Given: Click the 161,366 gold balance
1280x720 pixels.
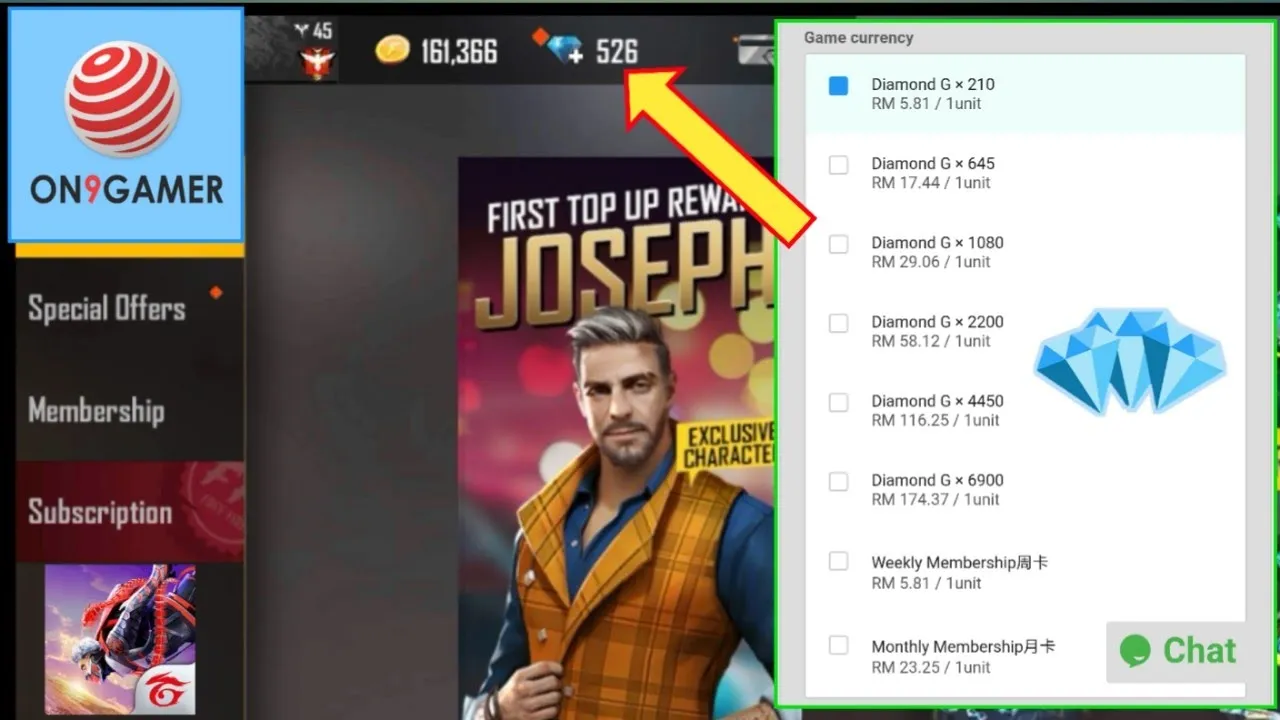Looking at the screenshot, I should [458, 52].
